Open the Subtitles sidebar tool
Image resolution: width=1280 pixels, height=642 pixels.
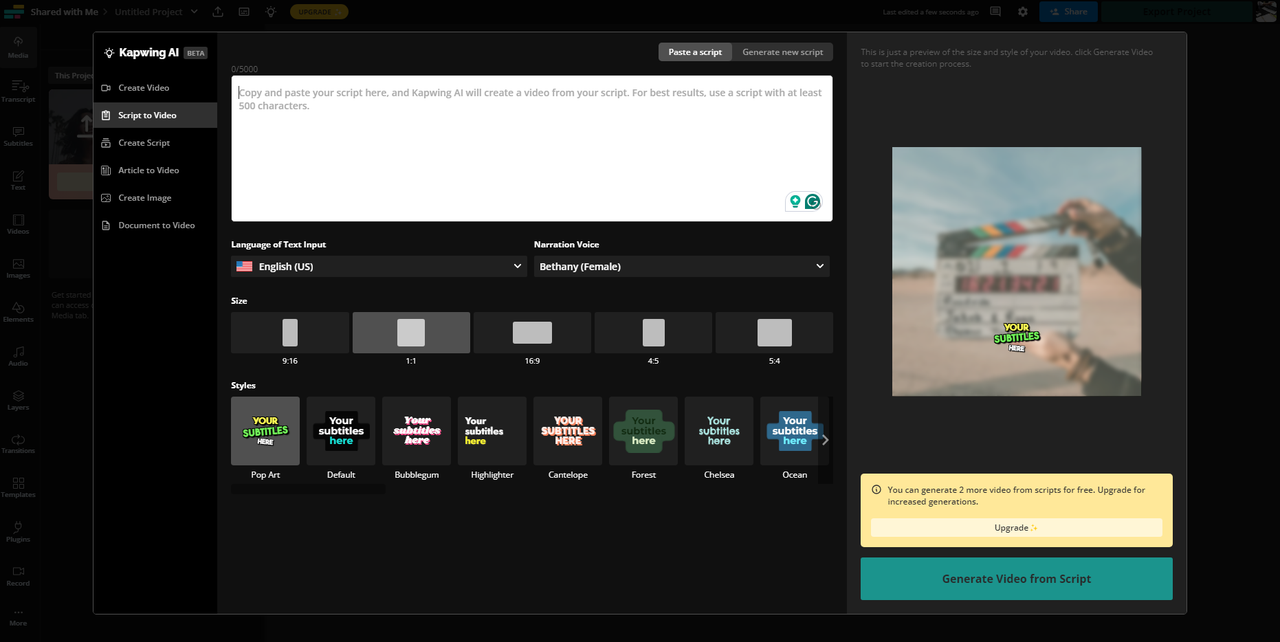[18, 135]
